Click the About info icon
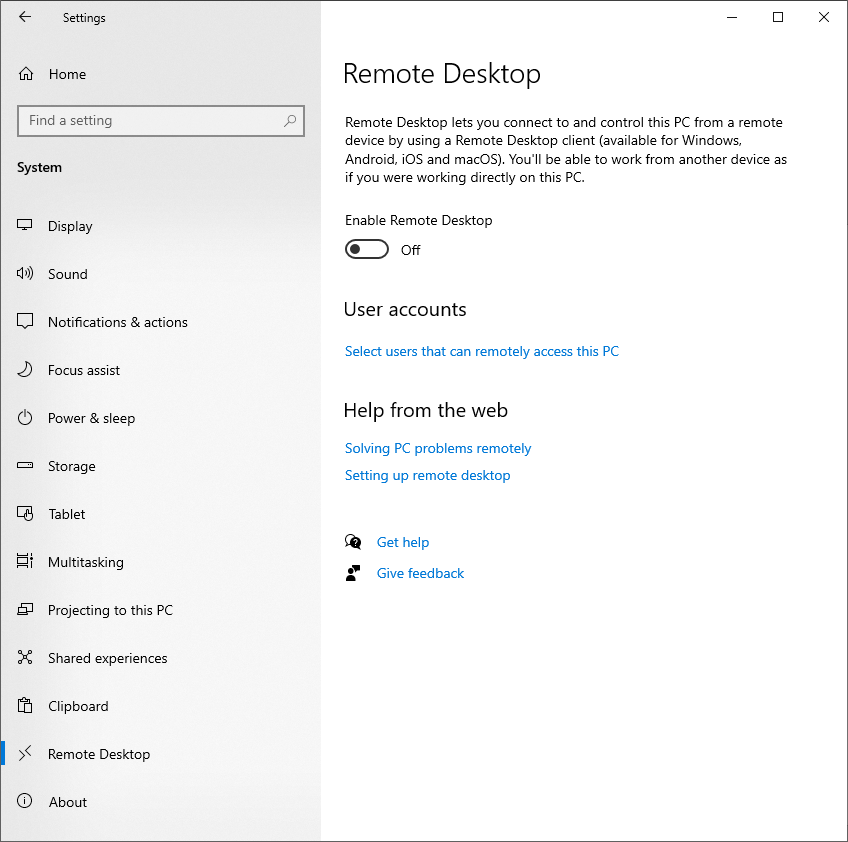Image resolution: width=848 pixels, height=842 pixels. pyautogui.click(x=26, y=802)
